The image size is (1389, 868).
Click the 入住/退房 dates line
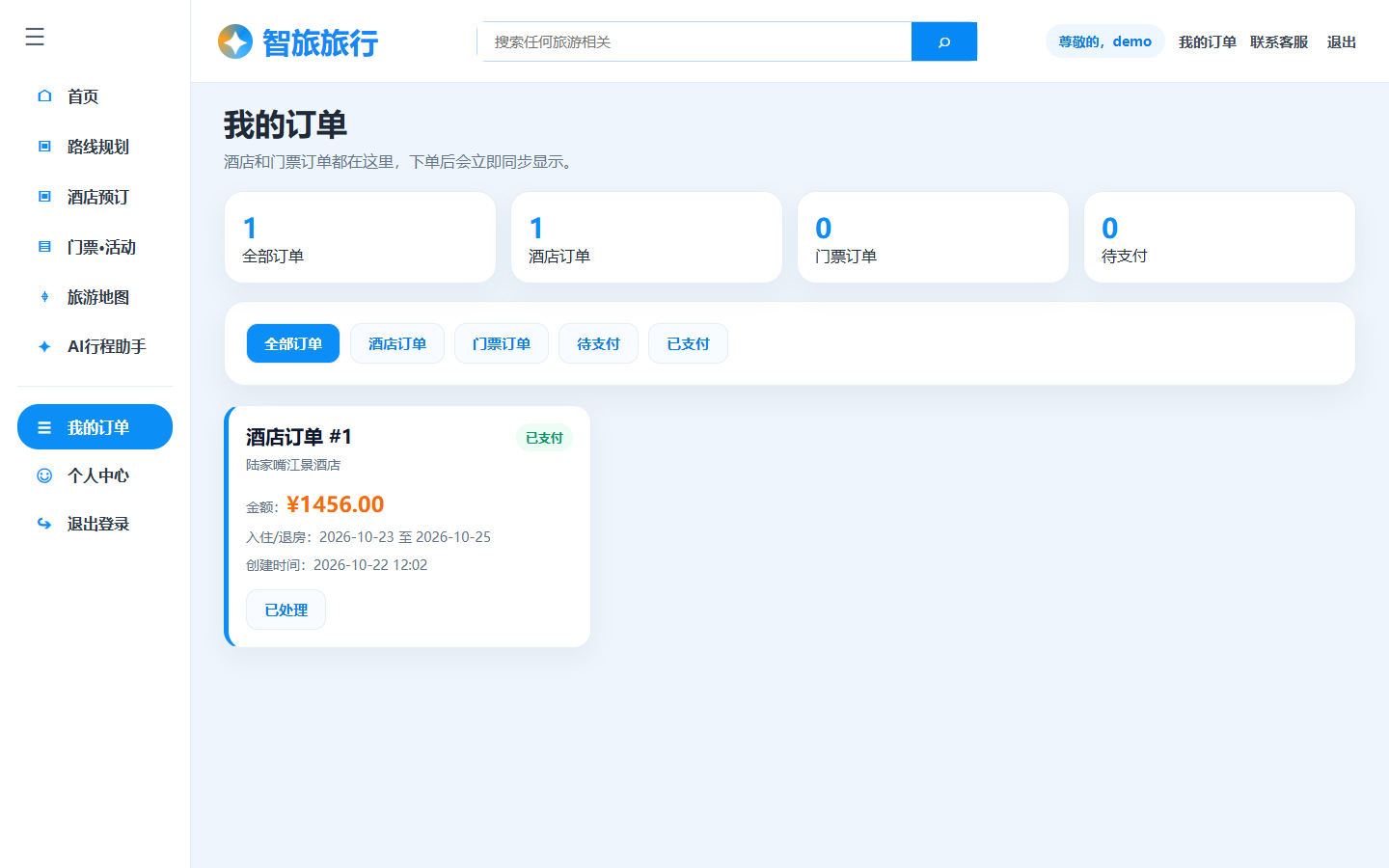[368, 537]
